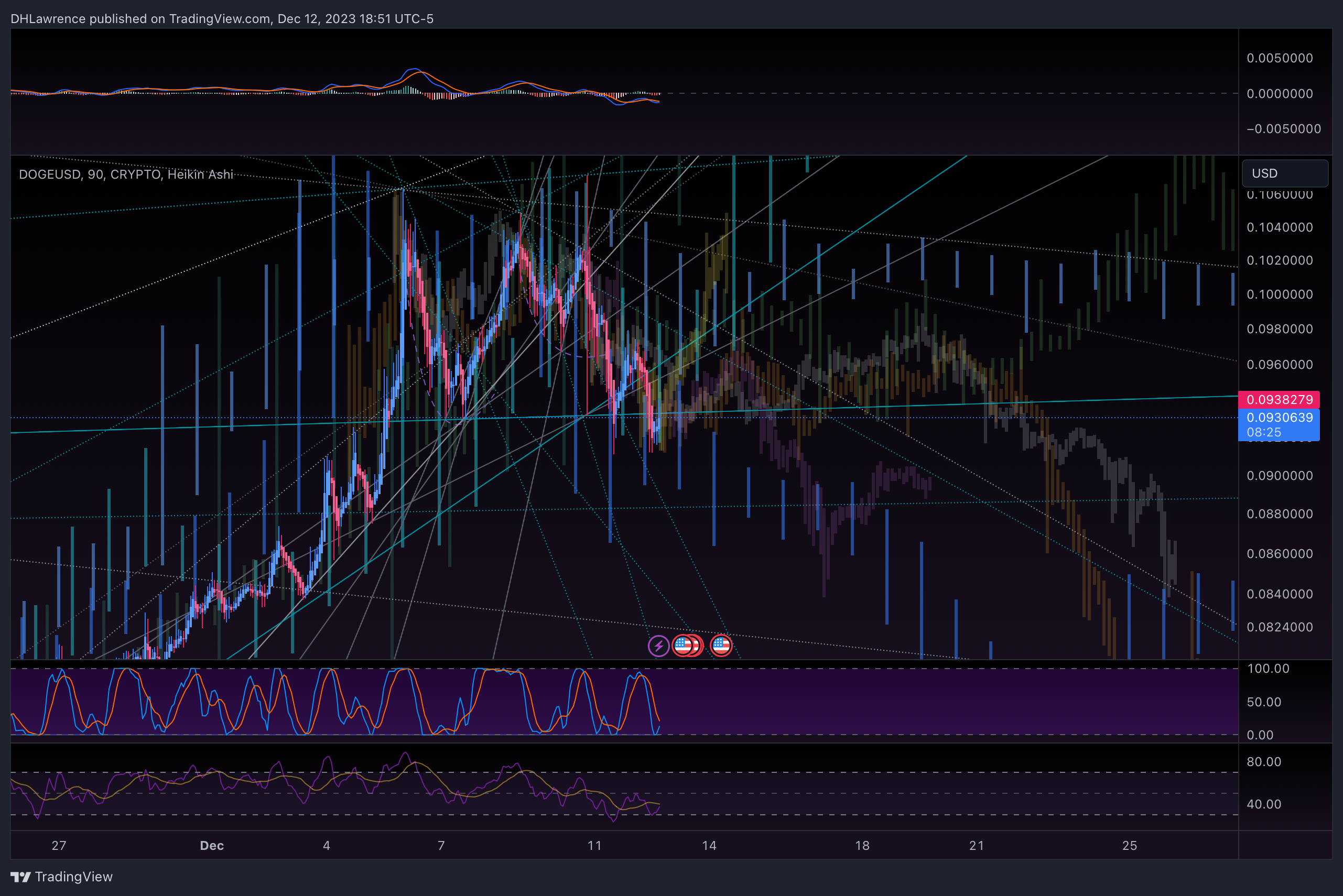Click the leftmost US flag economic event icon
The height and width of the screenshot is (896, 1343).
(682, 646)
